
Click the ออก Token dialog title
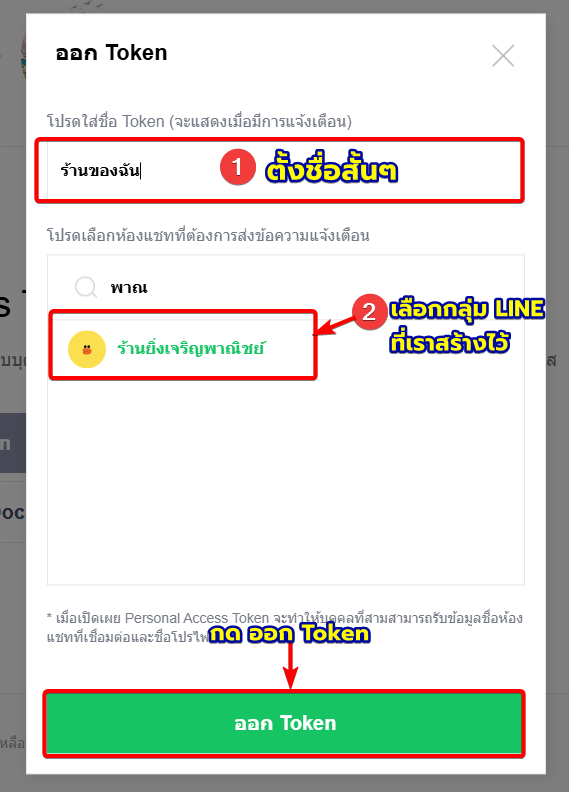111,53
